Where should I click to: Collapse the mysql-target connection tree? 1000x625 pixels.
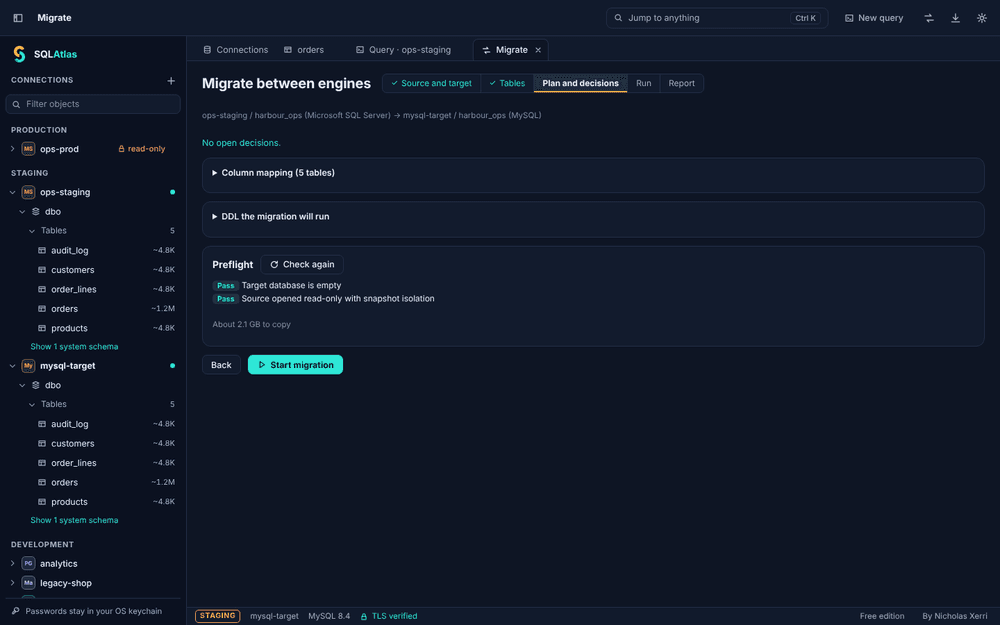click(x=12, y=366)
